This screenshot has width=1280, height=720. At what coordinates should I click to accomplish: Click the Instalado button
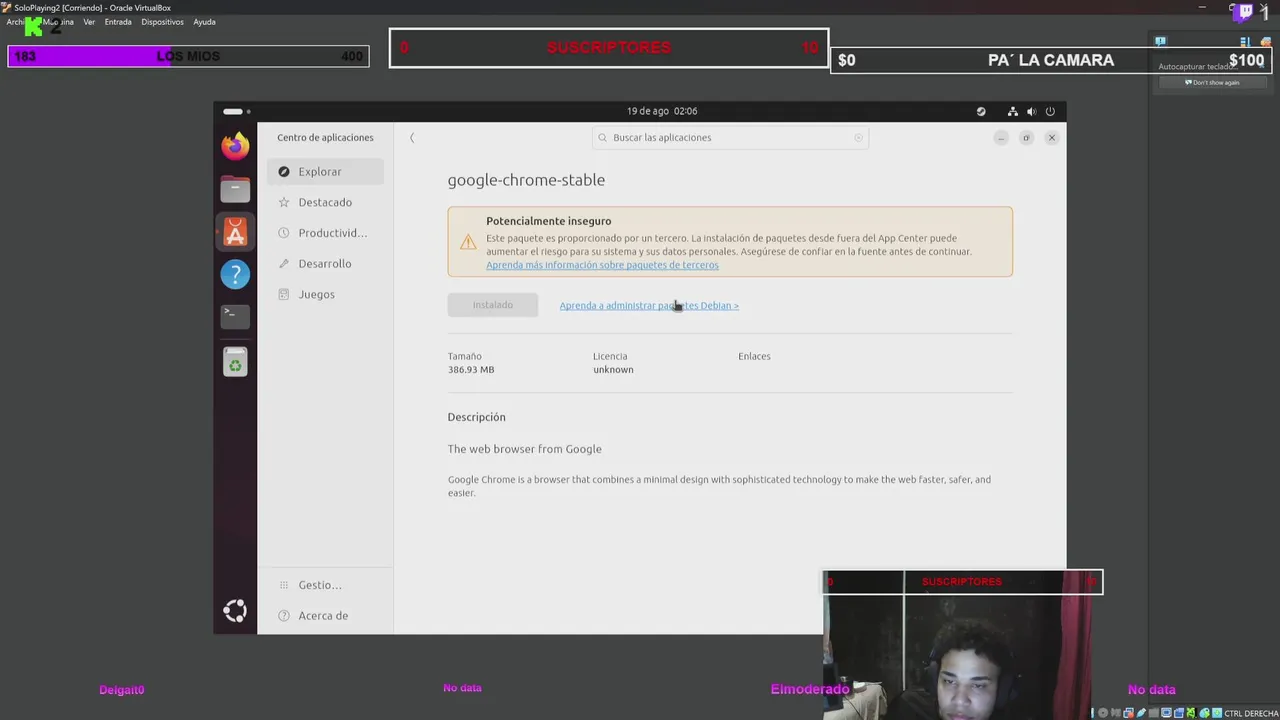coord(492,305)
